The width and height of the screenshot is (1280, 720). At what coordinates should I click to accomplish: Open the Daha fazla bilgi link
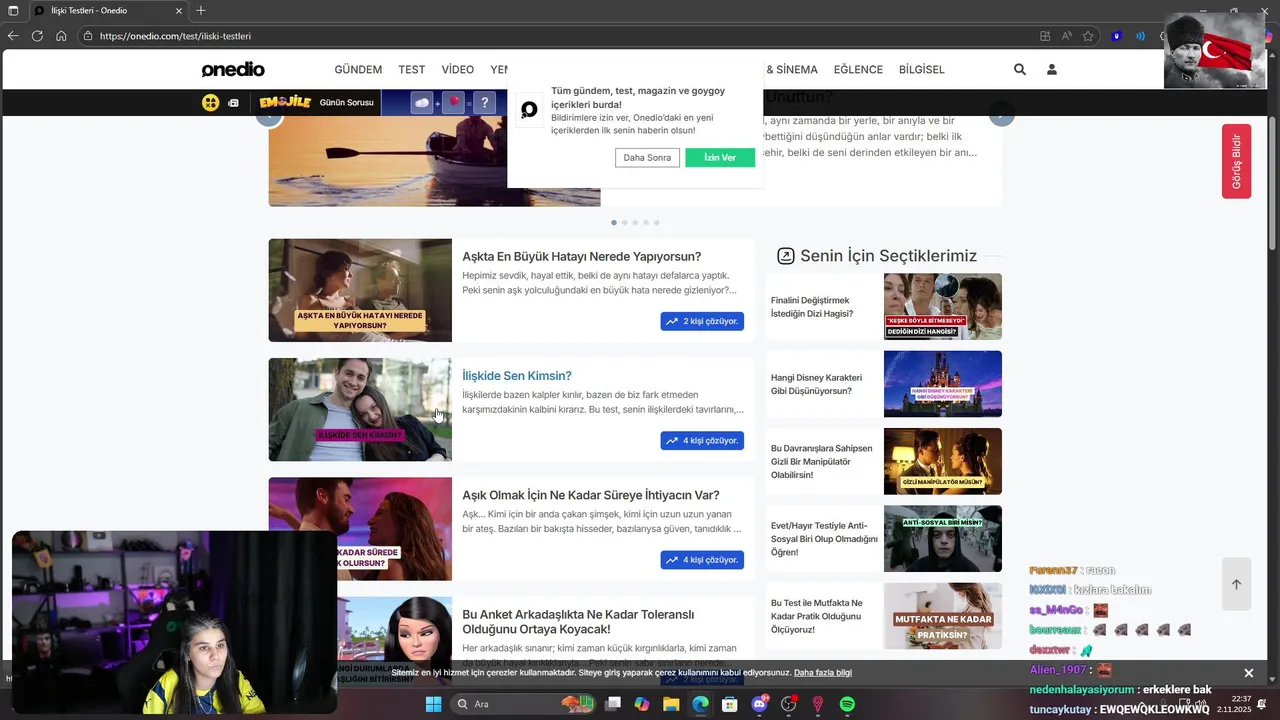(823, 673)
